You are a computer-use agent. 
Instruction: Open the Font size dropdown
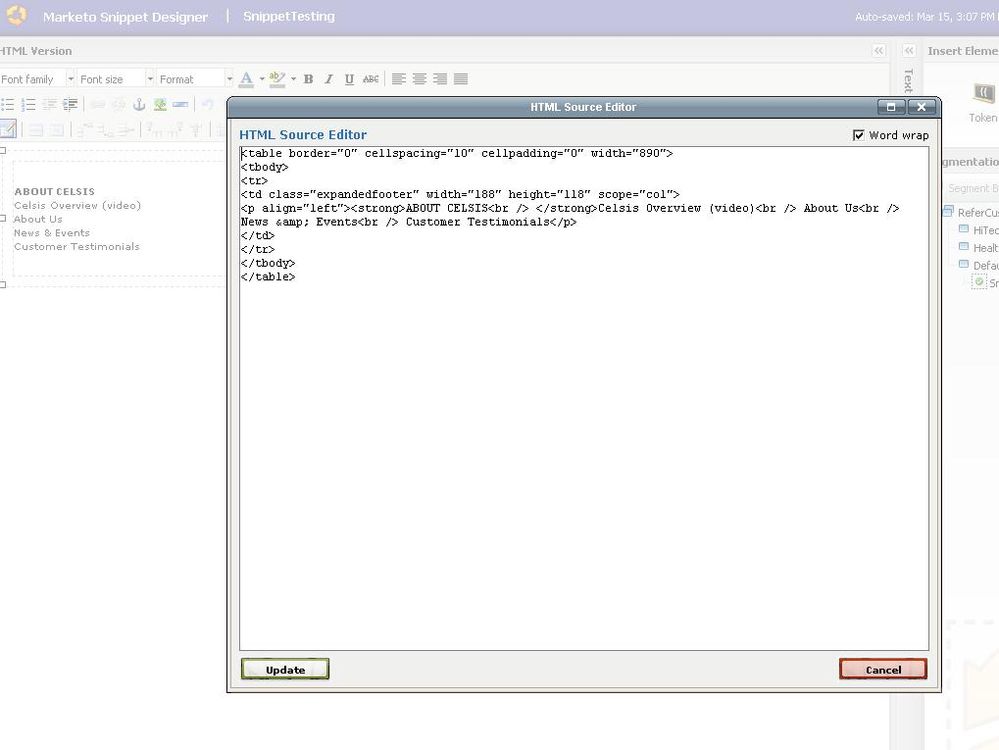[116, 79]
